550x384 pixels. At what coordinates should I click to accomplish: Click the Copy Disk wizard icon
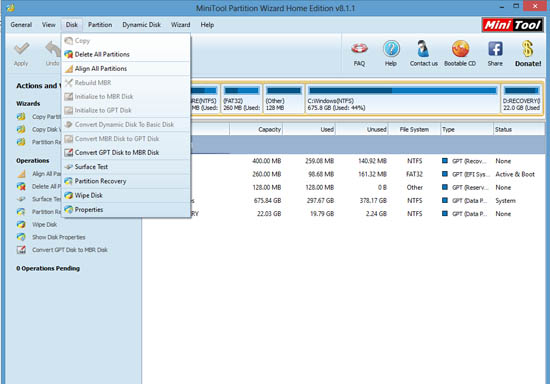point(21,129)
